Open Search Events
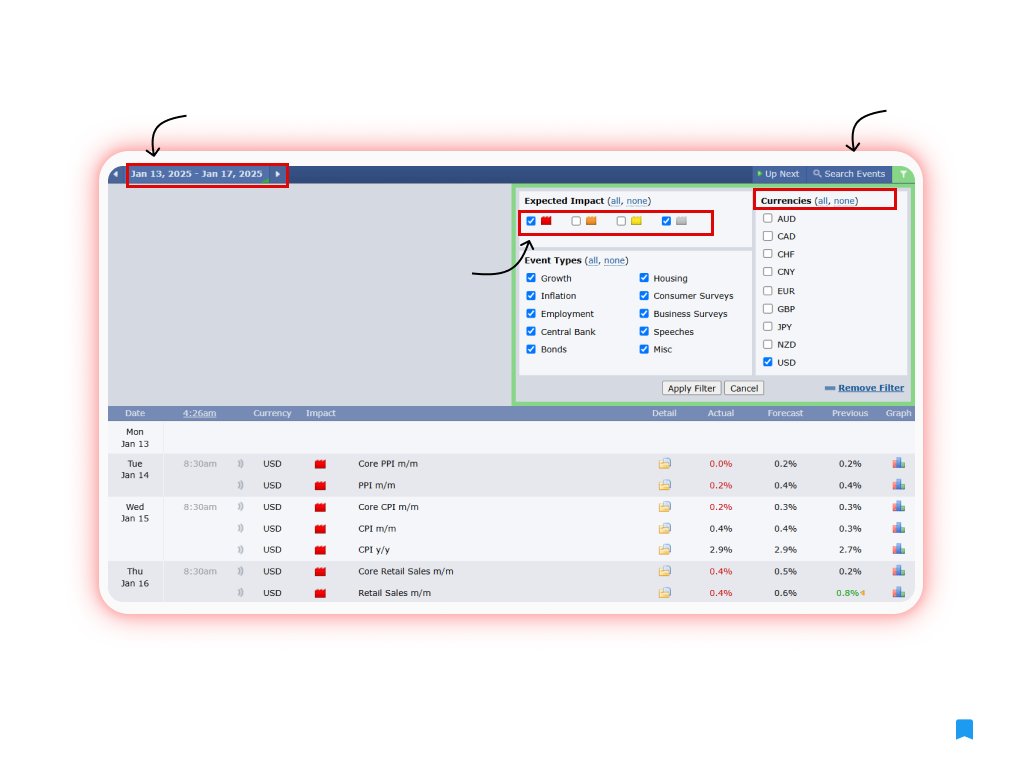This screenshot has height=768, width=1024. point(849,174)
